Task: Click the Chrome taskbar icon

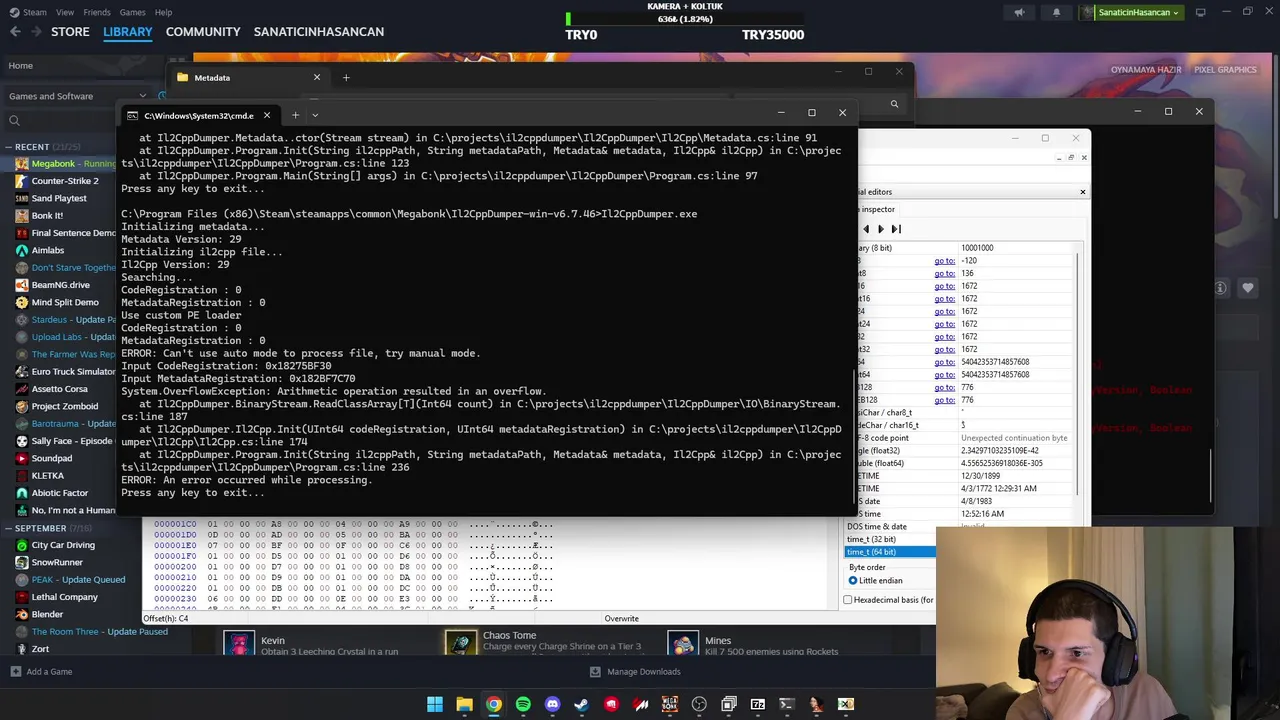Action: [x=494, y=704]
